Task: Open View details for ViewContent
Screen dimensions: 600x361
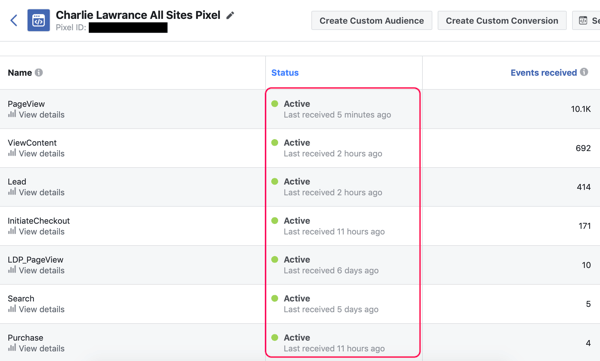Action: click(x=42, y=154)
